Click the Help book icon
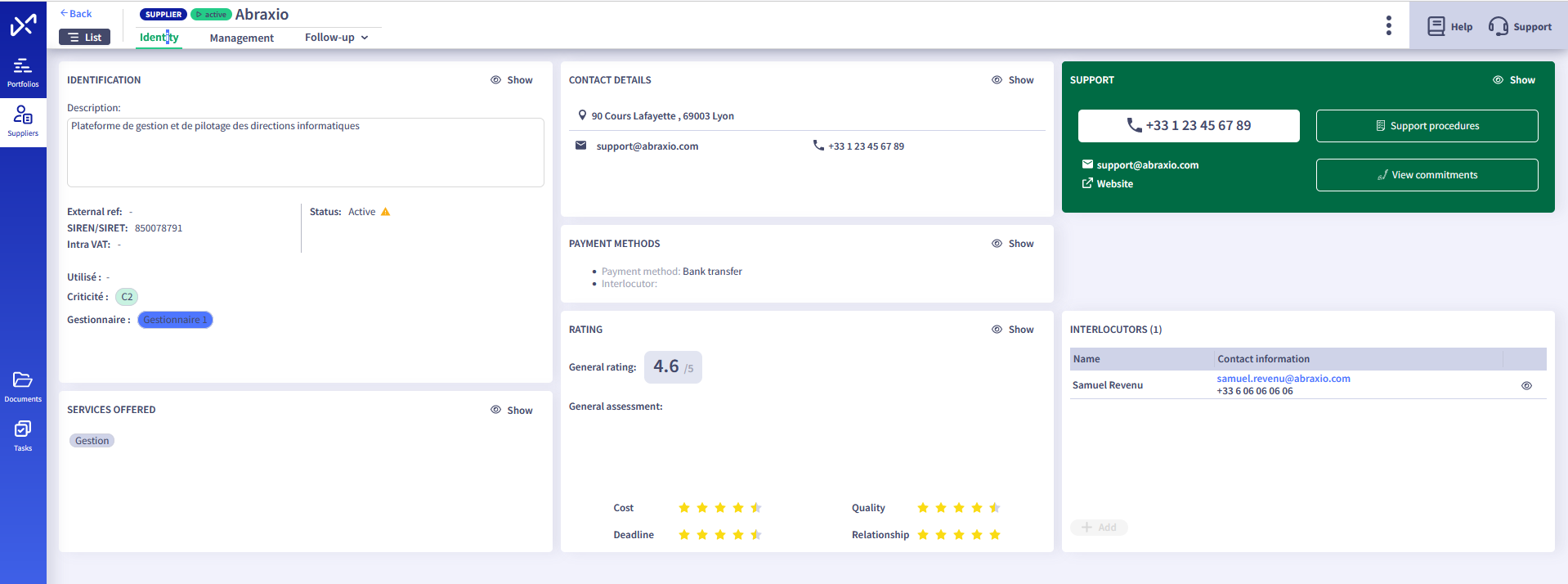This screenshot has height=584, width=1568. [1436, 26]
